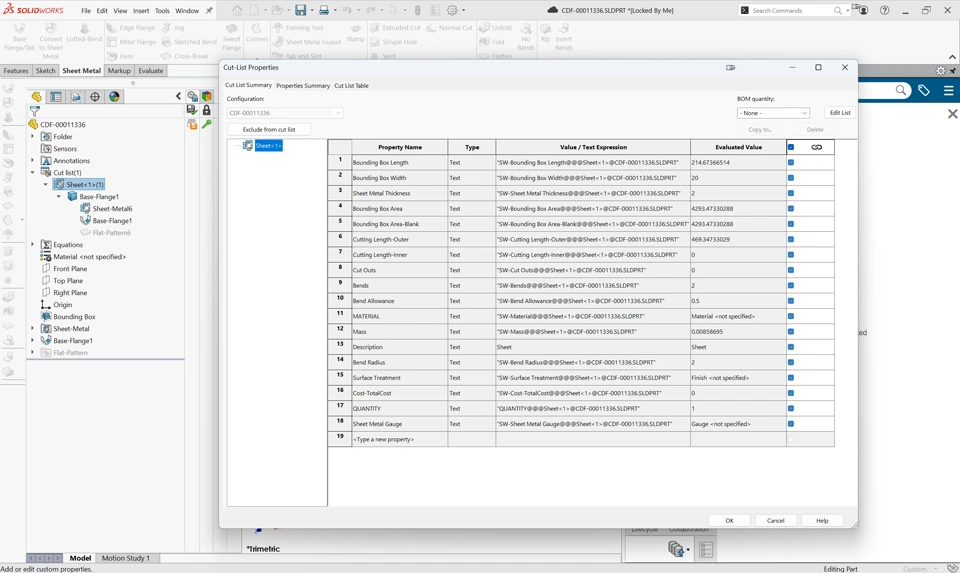This screenshot has width=960, height=573.
Task: Expand the Annotations node in feature tree
Action: 32,160
